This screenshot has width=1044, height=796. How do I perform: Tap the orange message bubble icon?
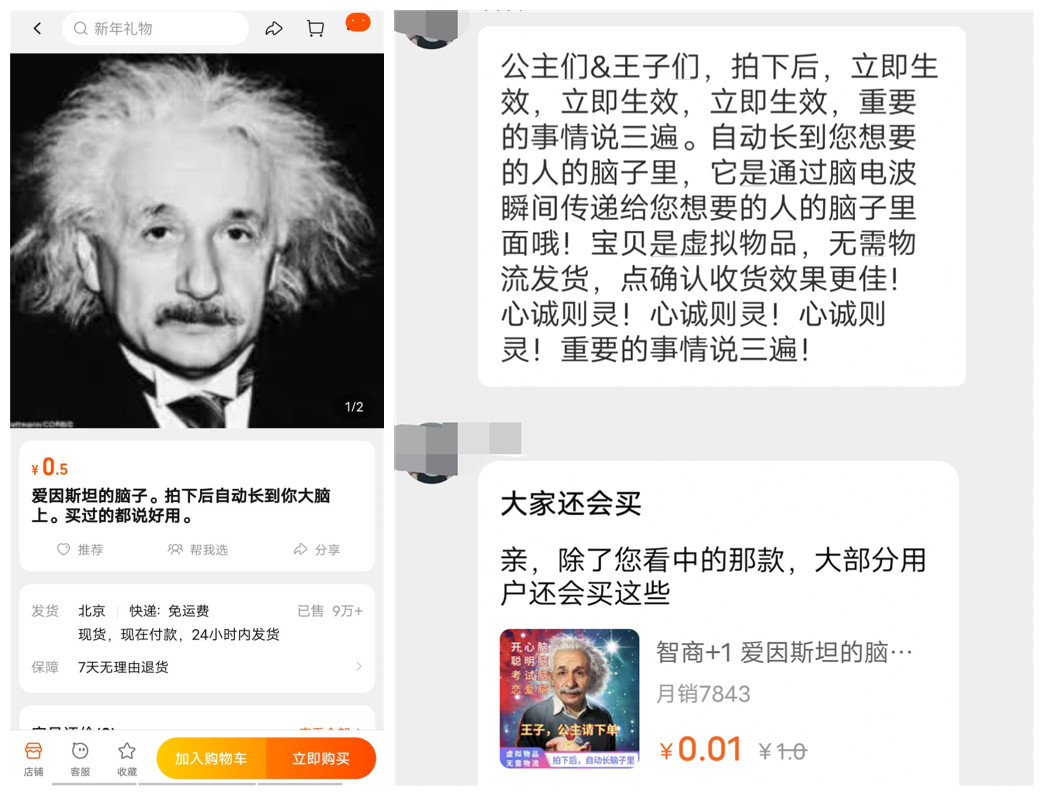[358, 23]
